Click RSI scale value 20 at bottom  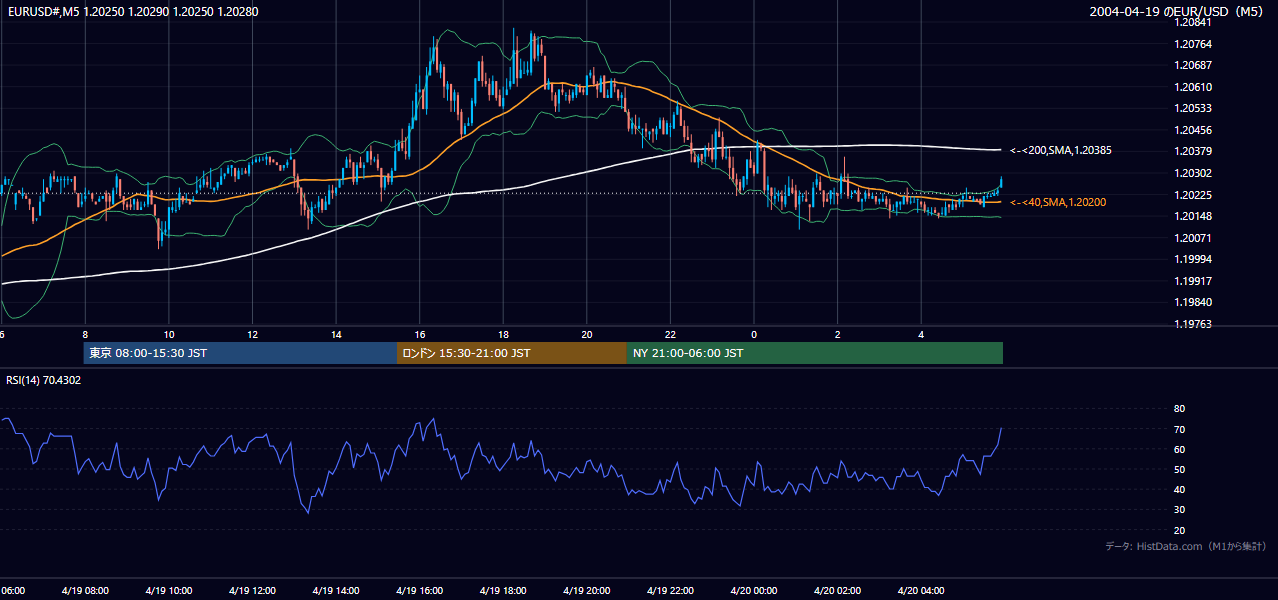(x=1180, y=530)
